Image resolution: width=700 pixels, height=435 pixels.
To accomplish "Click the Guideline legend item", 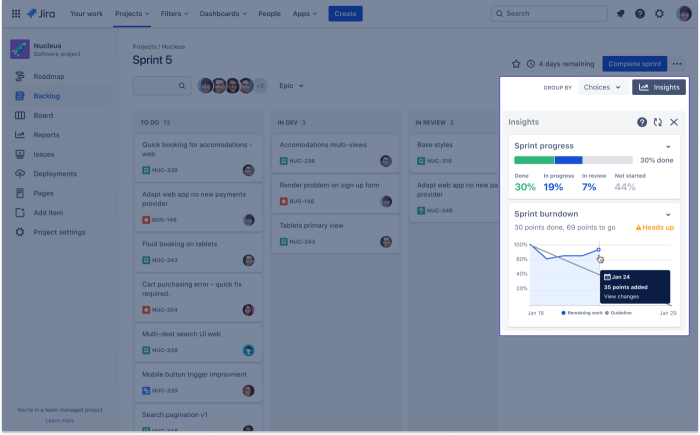I will point(618,313).
